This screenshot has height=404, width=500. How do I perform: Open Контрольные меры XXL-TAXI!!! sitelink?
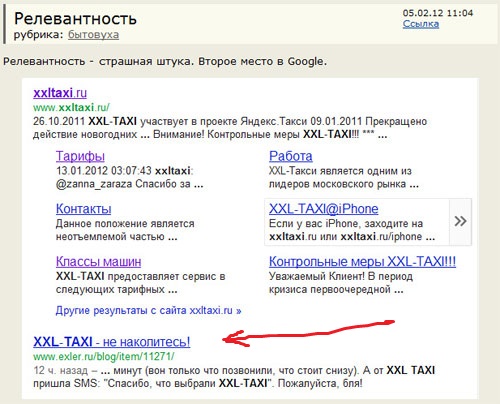click(362, 261)
